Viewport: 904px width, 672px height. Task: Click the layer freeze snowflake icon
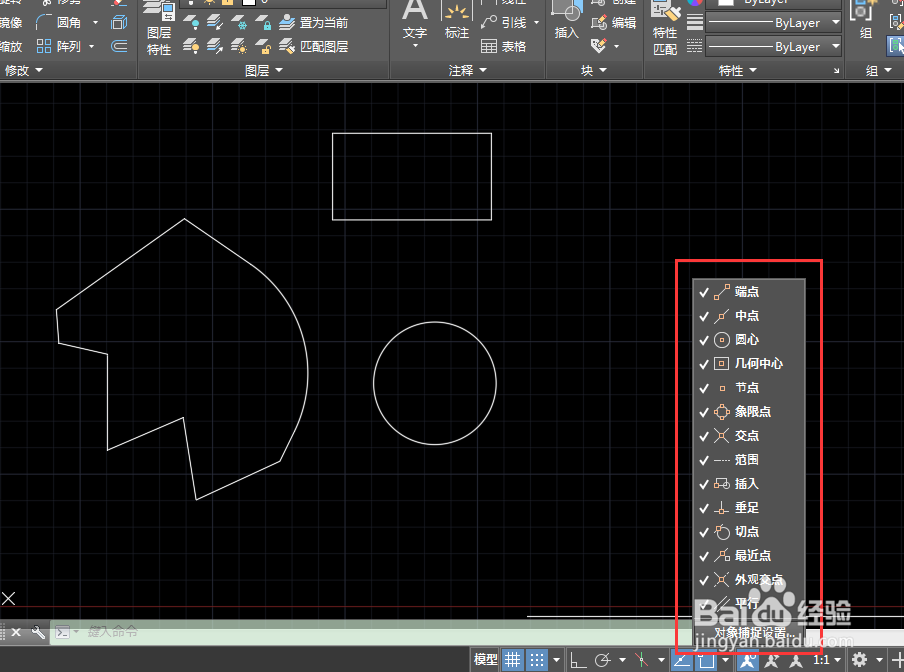click(x=239, y=22)
